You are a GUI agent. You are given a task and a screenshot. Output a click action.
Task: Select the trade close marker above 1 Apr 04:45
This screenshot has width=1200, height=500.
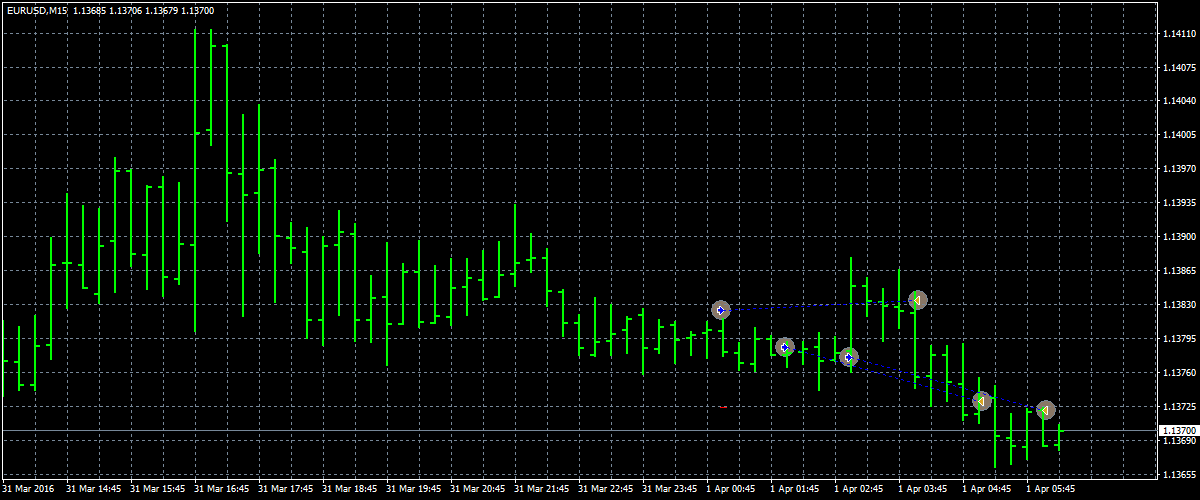tap(981, 400)
